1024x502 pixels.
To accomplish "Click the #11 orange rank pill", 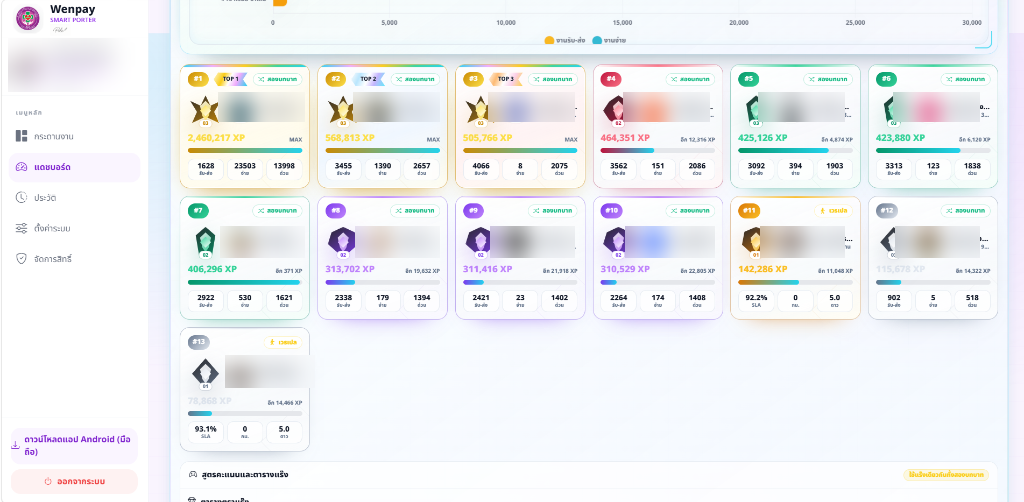I will click(x=750, y=211).
